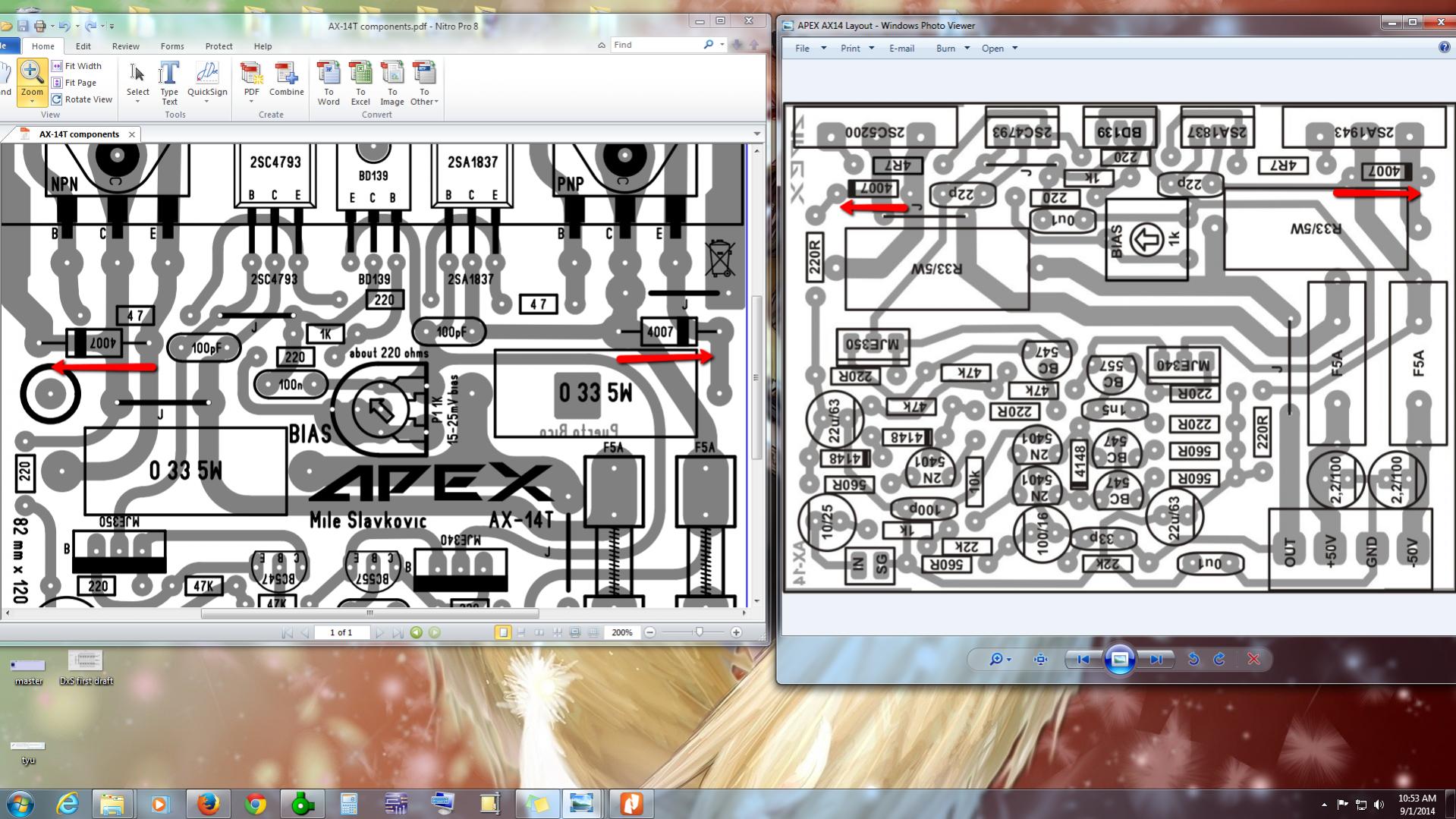Click the zoom in plus button in Nitro
The width and height of the screenshot is (1456, 819).
click(x=736, y=632)
